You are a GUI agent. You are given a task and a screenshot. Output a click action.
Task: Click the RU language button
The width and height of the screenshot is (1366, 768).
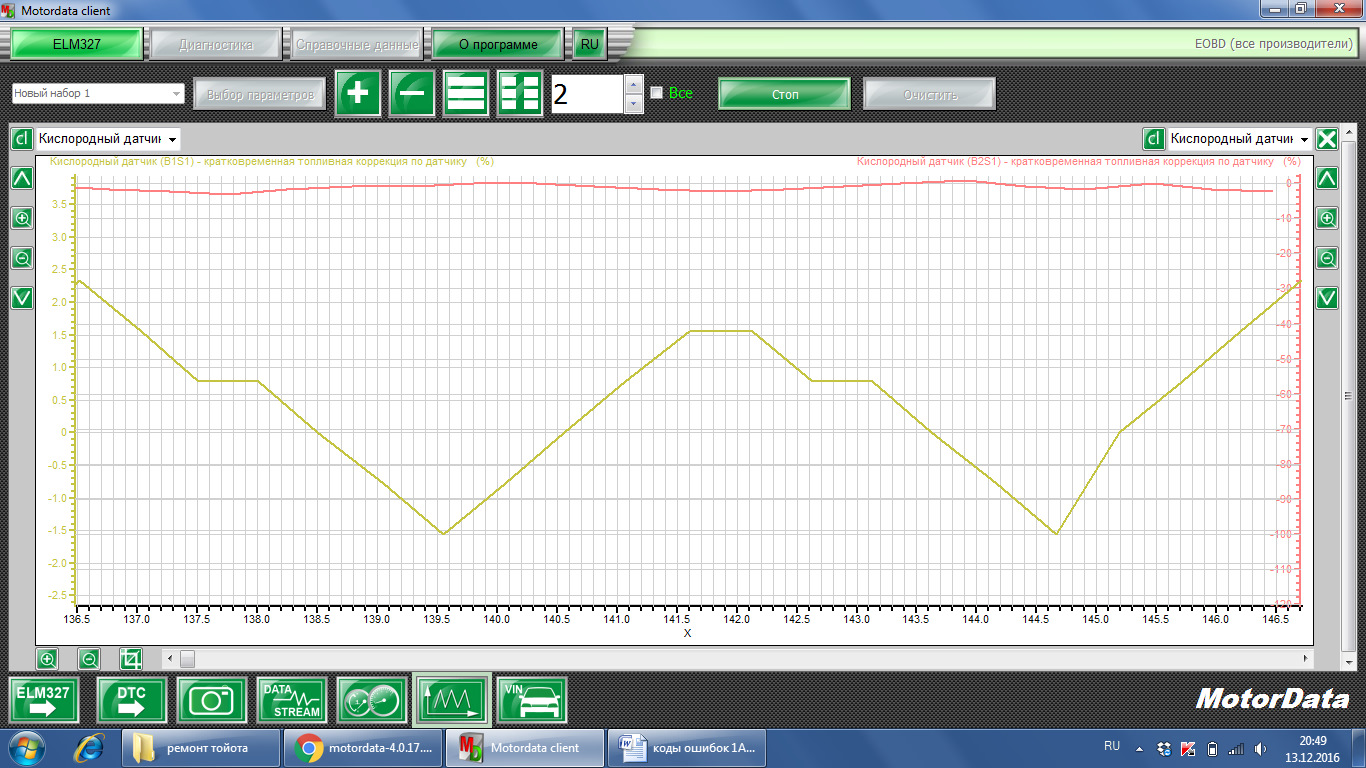pyautogui.click(x=590, y=44)
